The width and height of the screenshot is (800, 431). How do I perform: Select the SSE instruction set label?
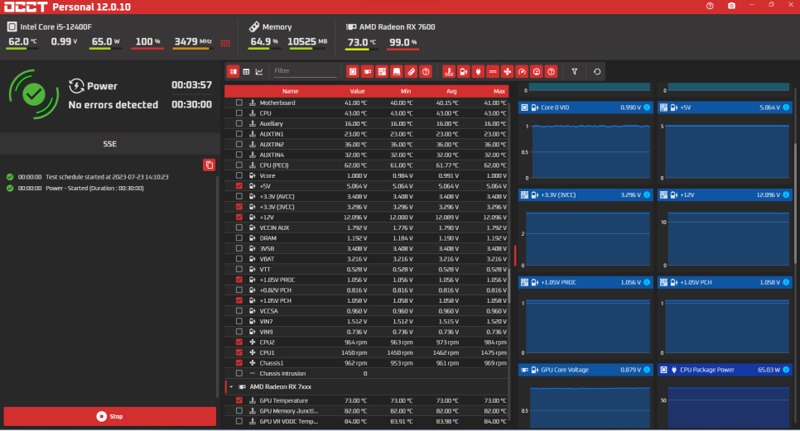(x=110, y=144)
